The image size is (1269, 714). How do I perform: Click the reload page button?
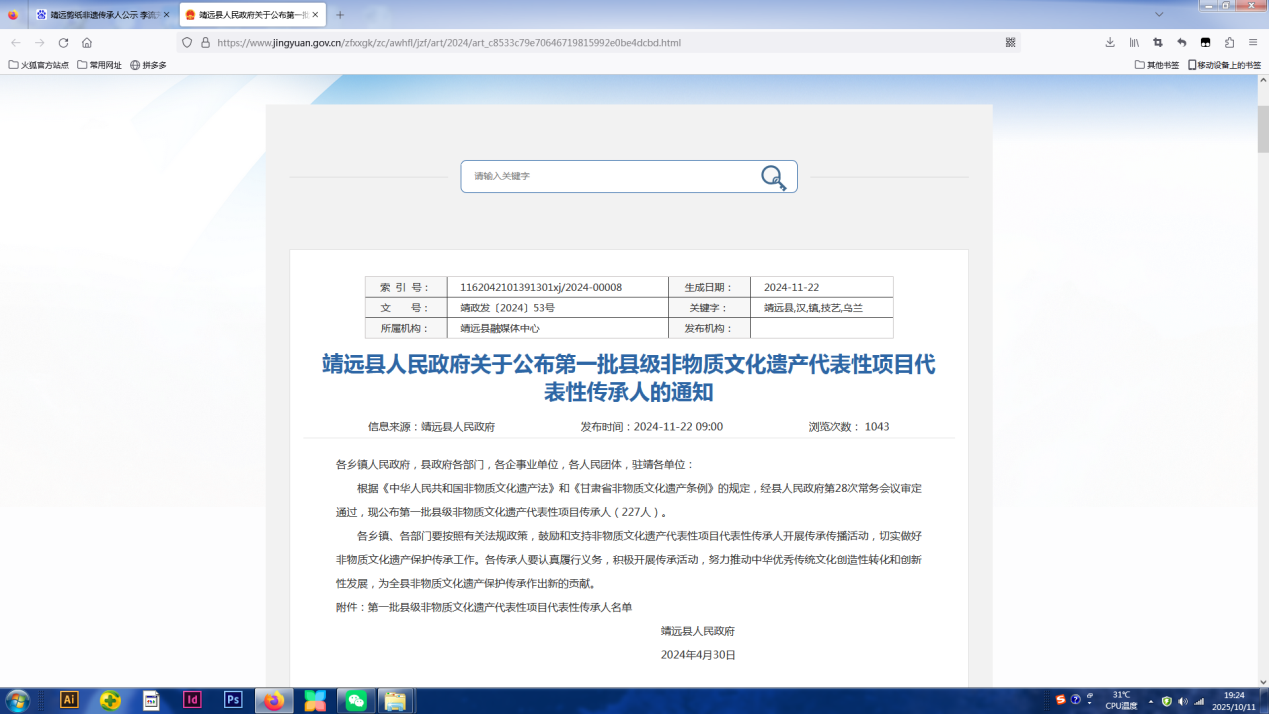63,43
